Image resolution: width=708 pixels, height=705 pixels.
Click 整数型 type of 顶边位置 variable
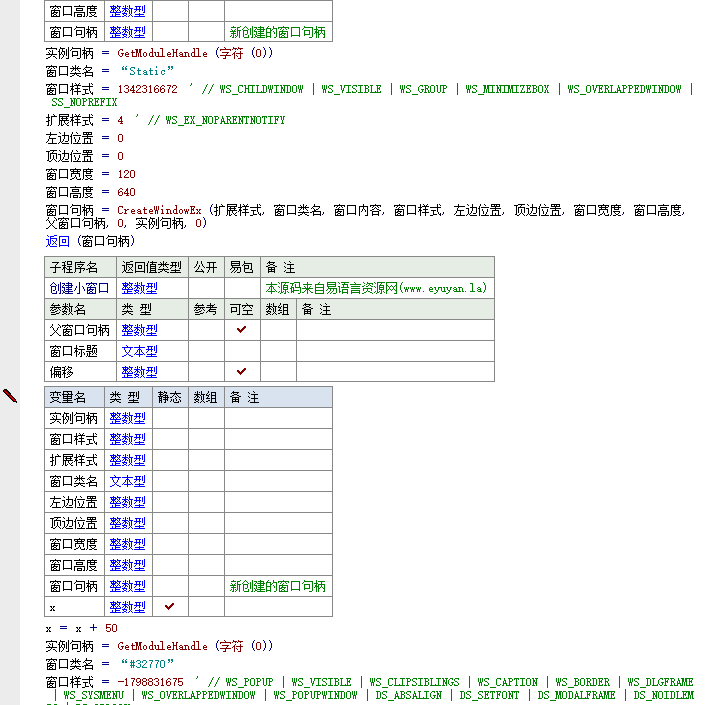pyautogui.click(x=127, y=523)
